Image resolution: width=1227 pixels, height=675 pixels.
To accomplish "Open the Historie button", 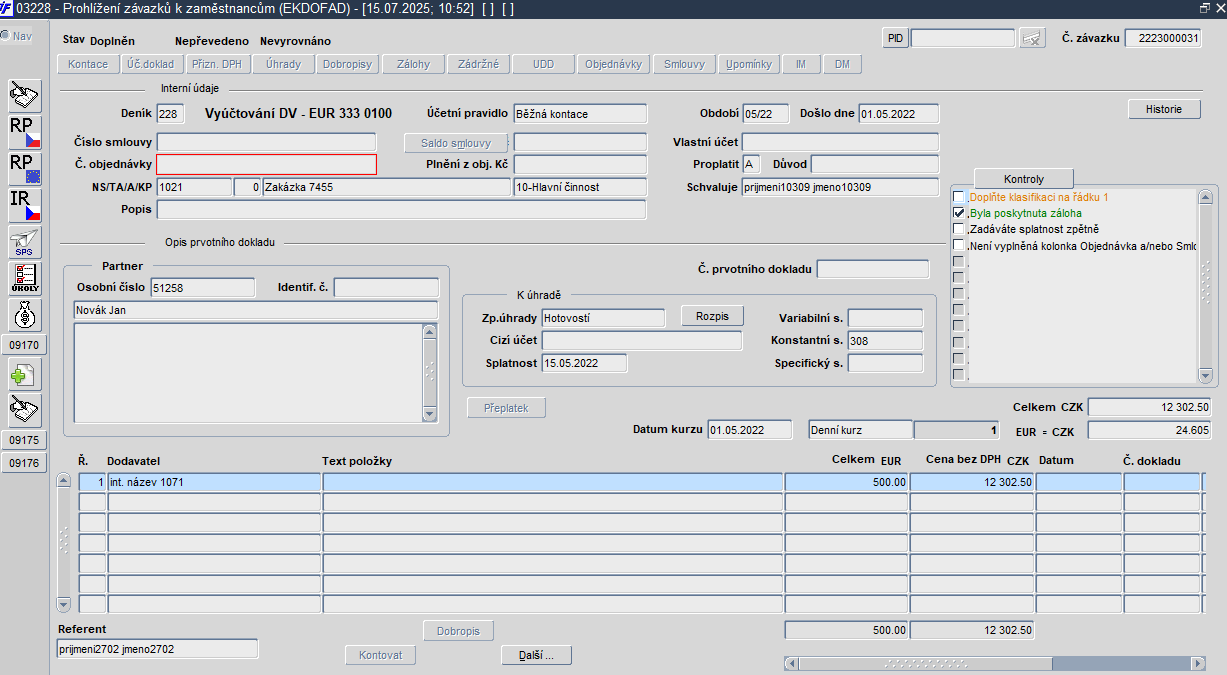I will coord(1164,109).
